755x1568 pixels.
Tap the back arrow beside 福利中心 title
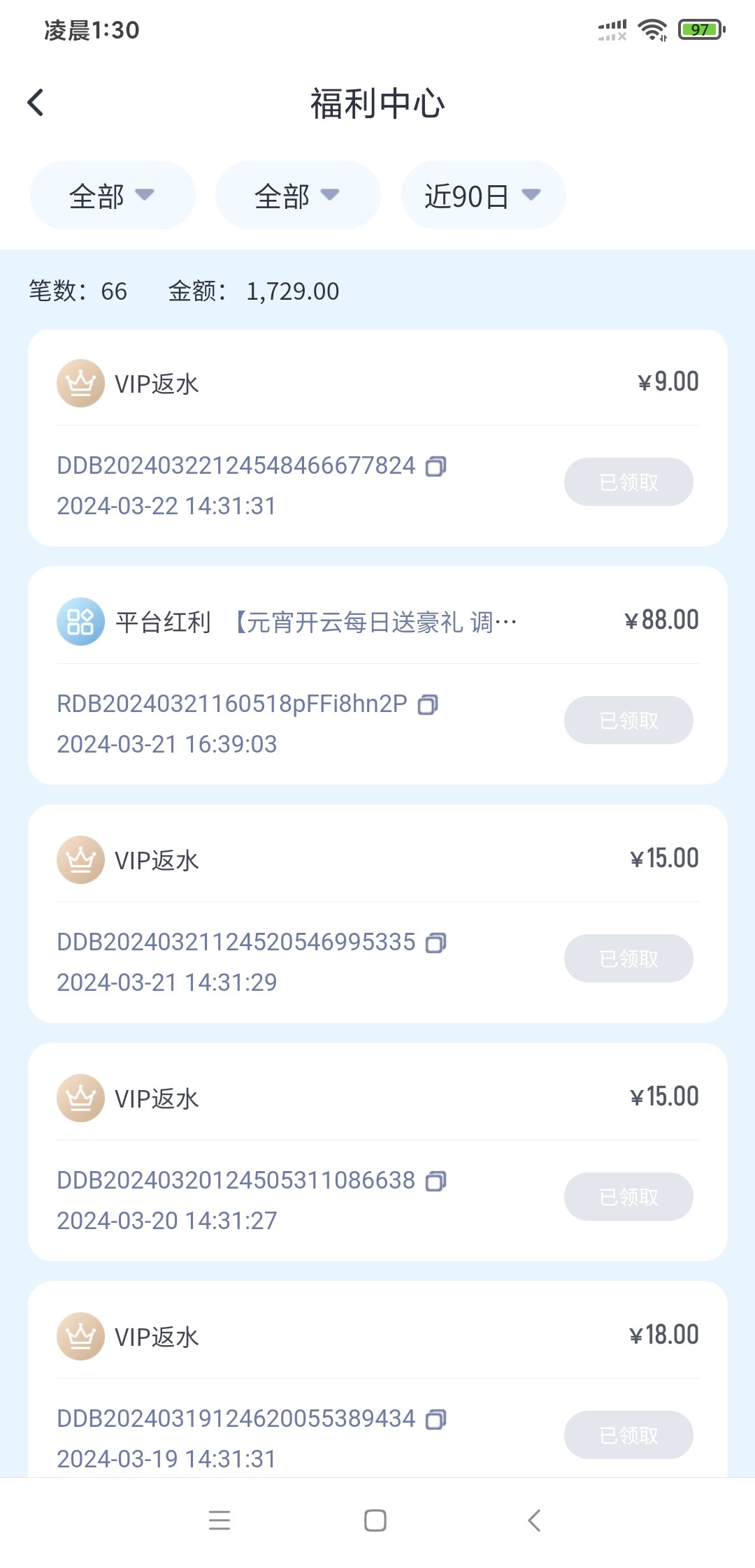[36, 103]
